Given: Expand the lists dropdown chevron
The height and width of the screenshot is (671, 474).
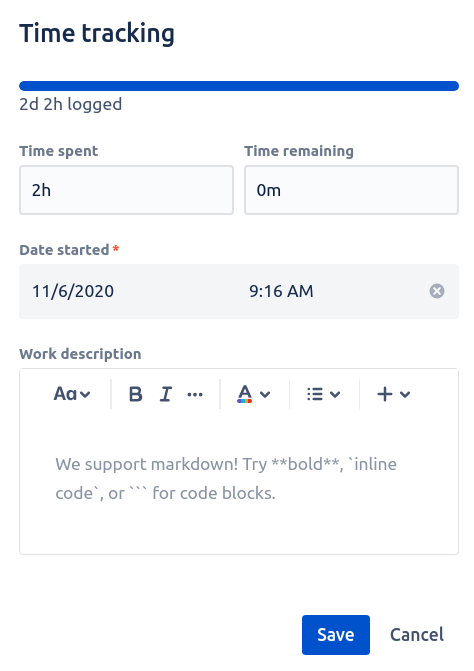Looking at the screenshot, I should coord(335,395).
